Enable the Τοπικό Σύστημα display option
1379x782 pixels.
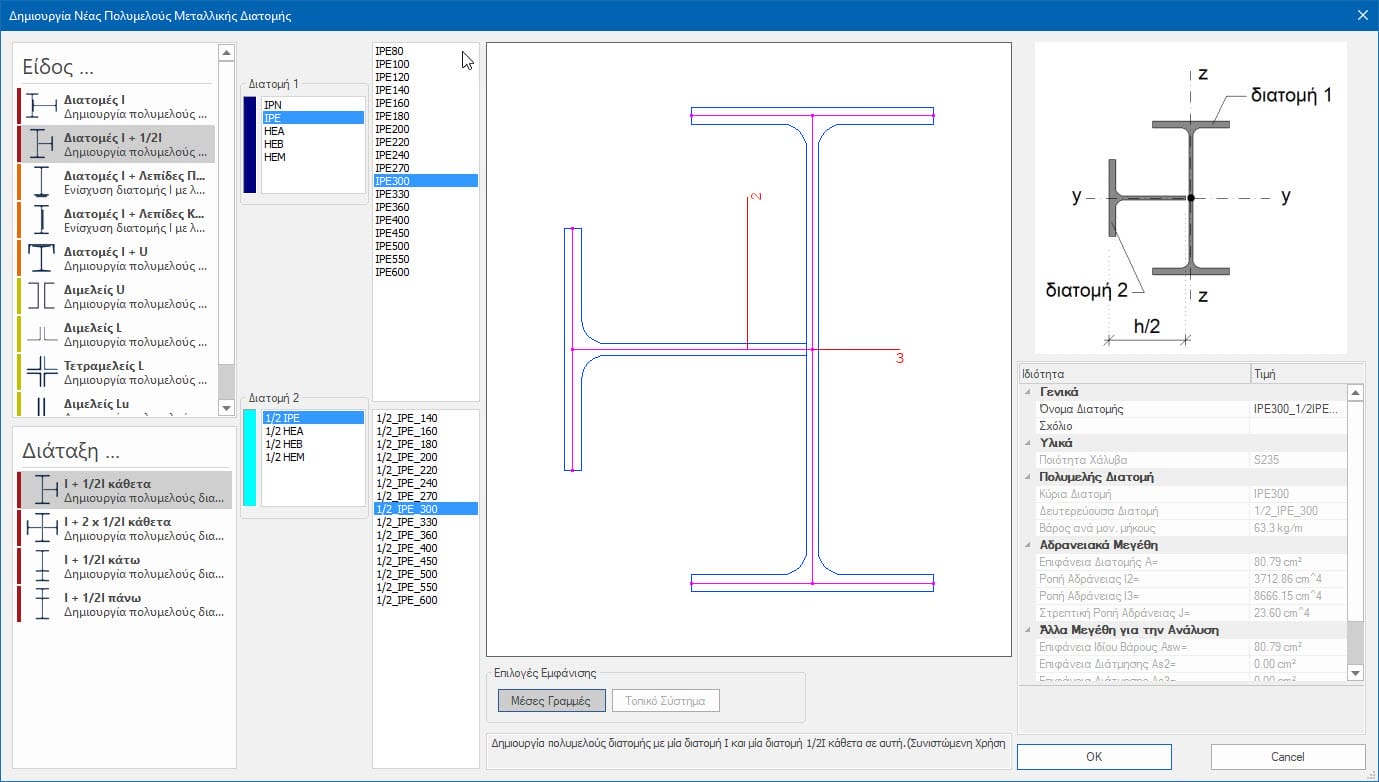point(665,701)
